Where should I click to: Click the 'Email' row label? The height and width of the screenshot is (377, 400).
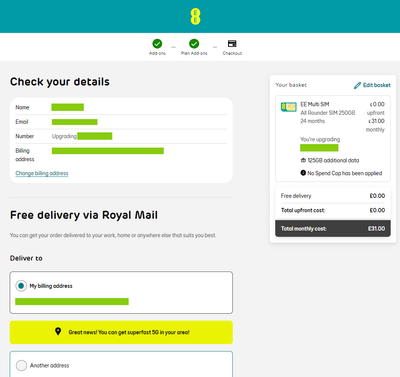tap(22, 122)
